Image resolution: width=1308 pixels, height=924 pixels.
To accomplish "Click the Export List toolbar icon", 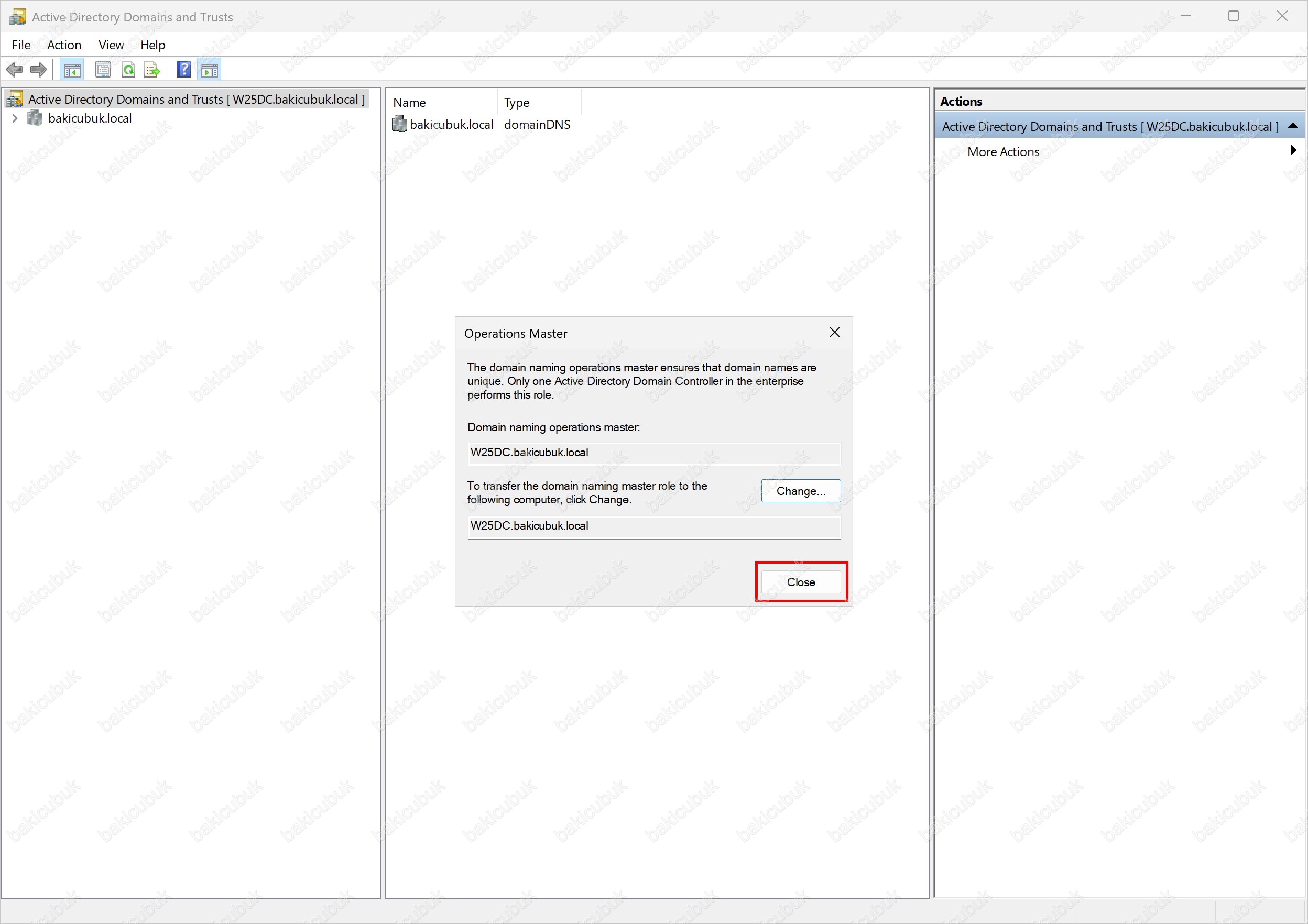I will (x=152, y=70).
